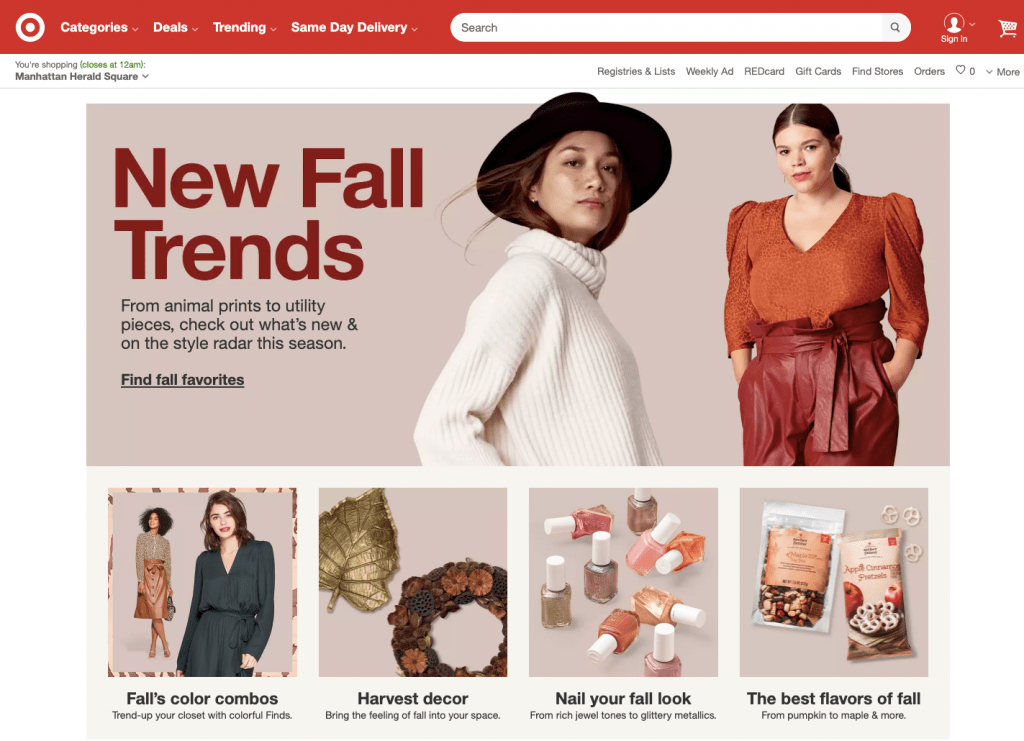Expand the Categories dropdown menu
This screenshot has height=741, width=1024.
(99, 27)
